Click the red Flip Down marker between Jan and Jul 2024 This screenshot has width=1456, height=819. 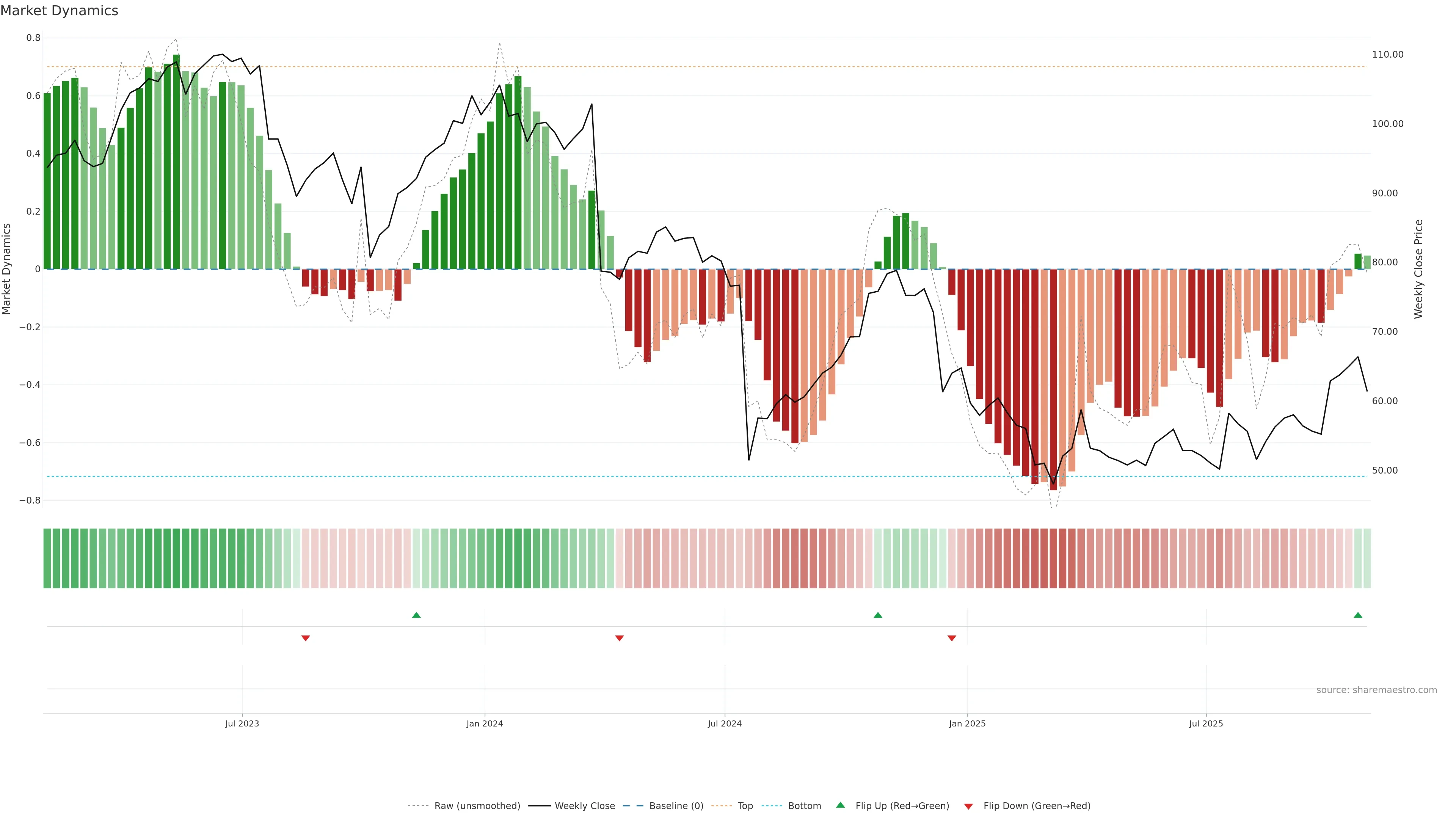pyautogui.click(x=620, y=638)
